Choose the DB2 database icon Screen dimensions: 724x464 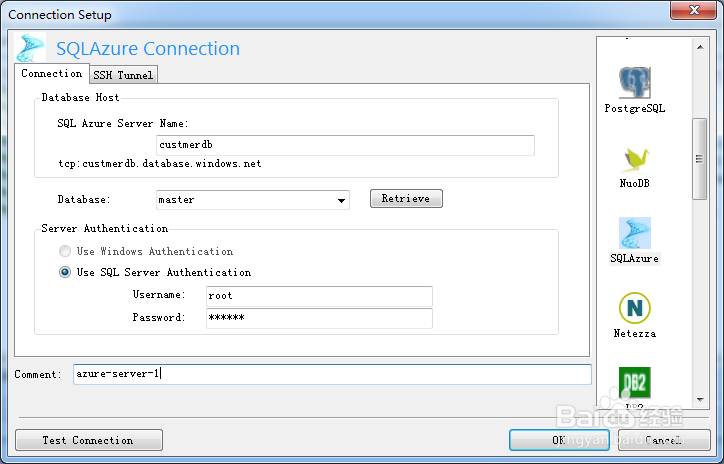pos(635,382)
